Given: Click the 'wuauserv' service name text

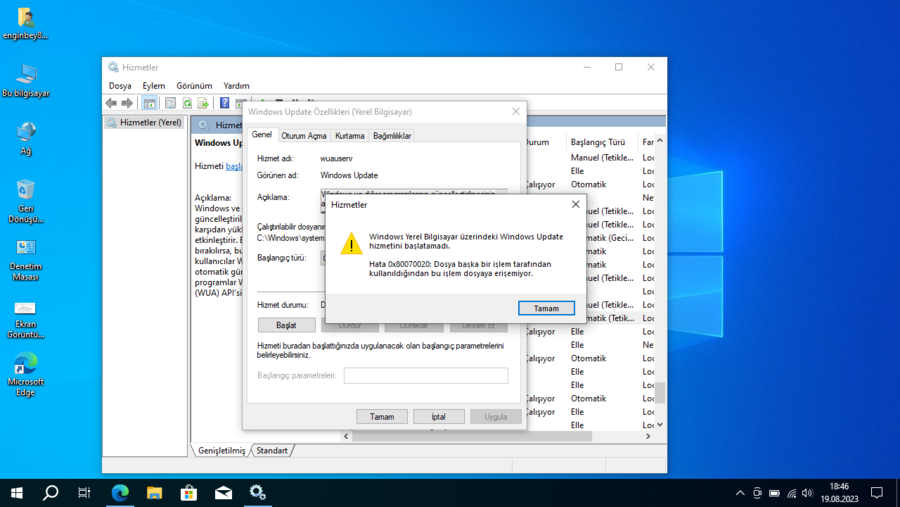Looking at the screenshot, I should [336, 158].
